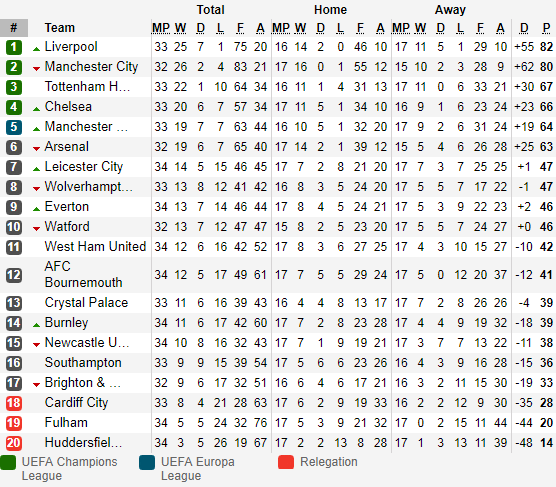This screenshot has width=556, height=487.
Task: Click the blue UEFA Europa League legend swatch
Action: [147, 463]
